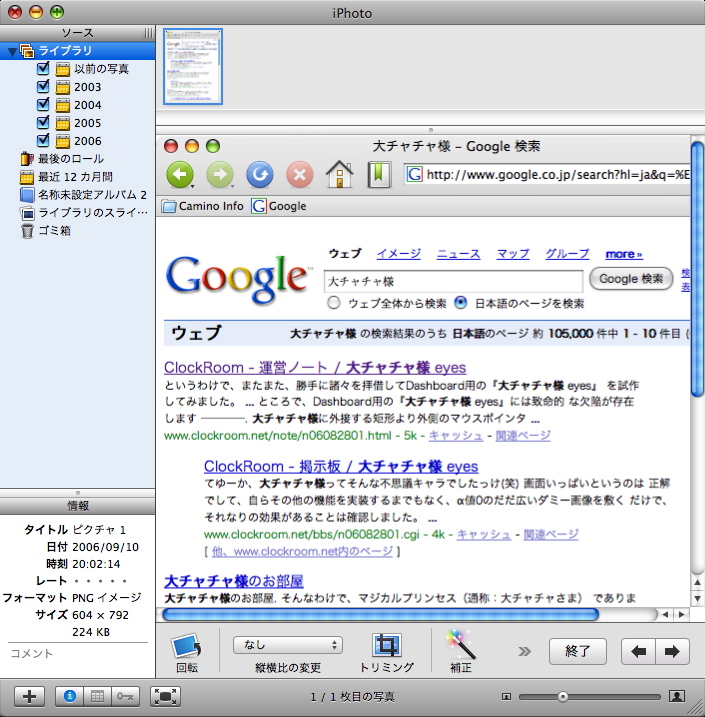Enter full screen mode button
This screenshot has width=705, height=717.
click(x=166, y=696)
